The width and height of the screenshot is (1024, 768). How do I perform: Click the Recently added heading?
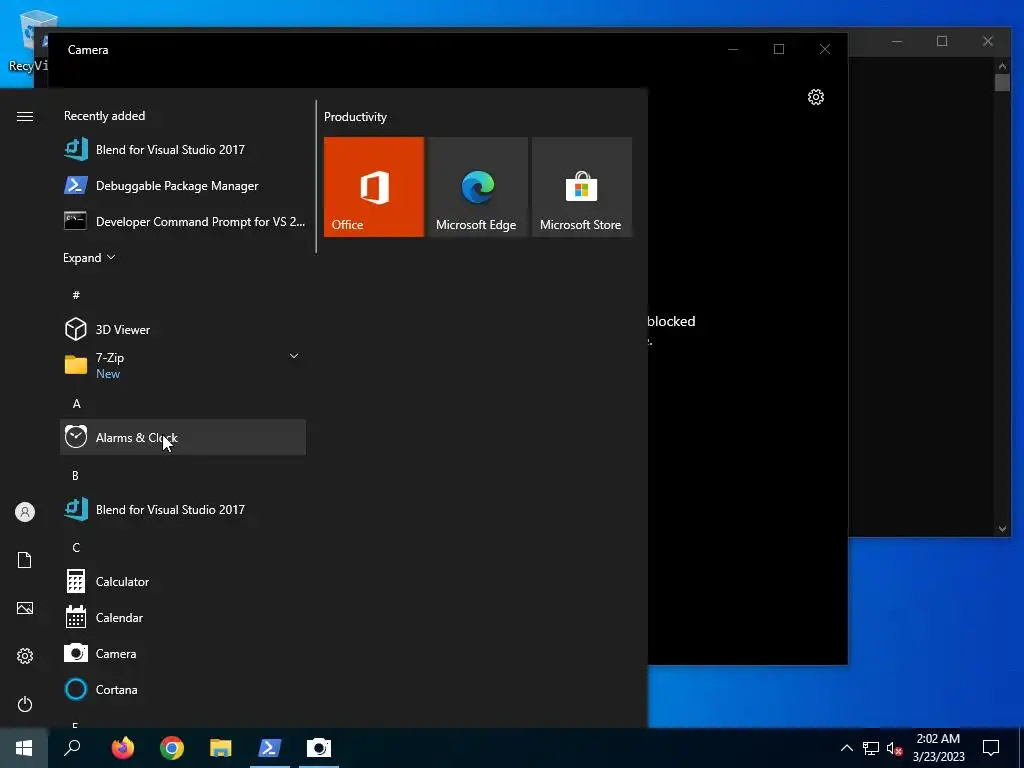(x=104, y=116)
